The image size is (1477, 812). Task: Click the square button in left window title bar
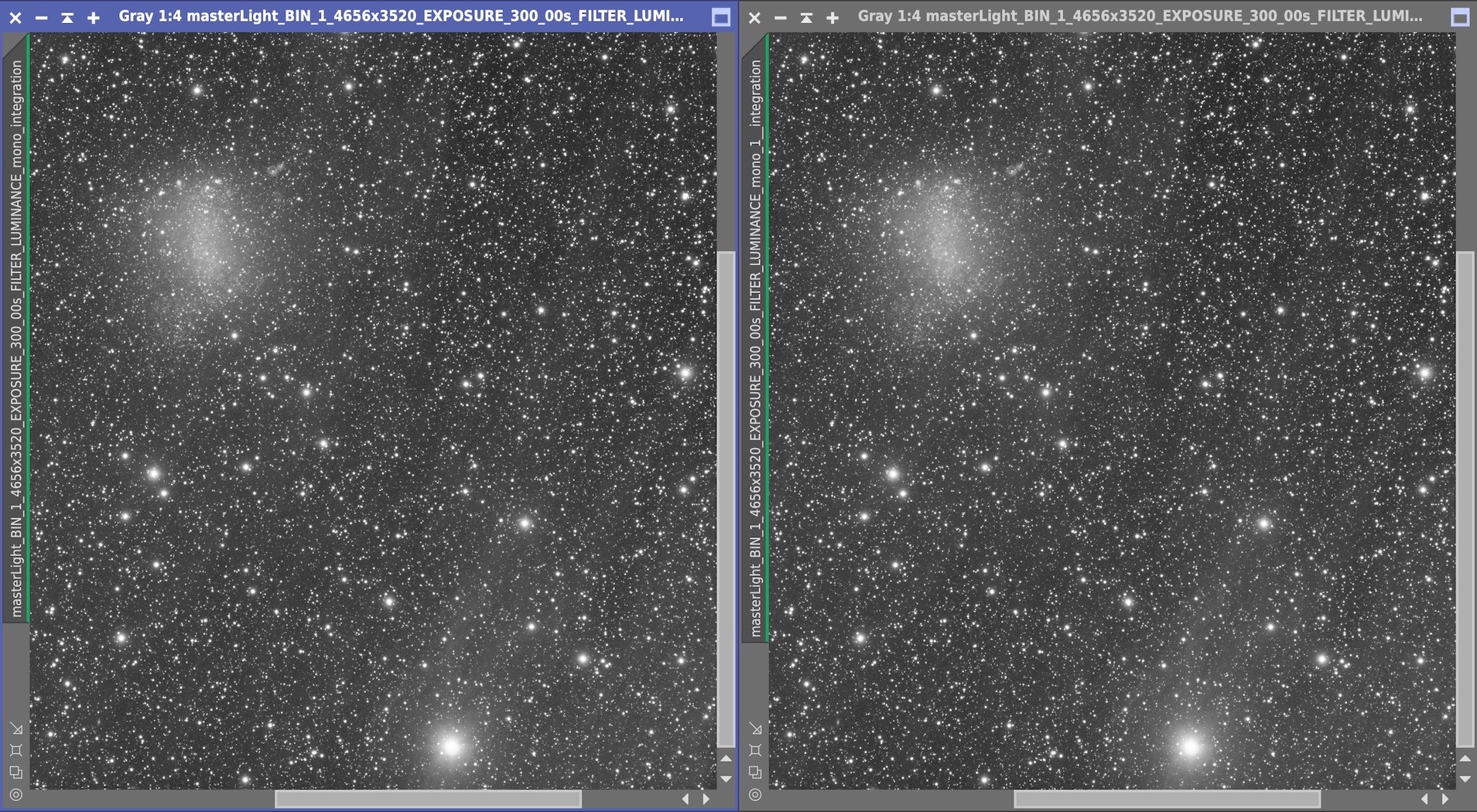click(x=720, y=17)
